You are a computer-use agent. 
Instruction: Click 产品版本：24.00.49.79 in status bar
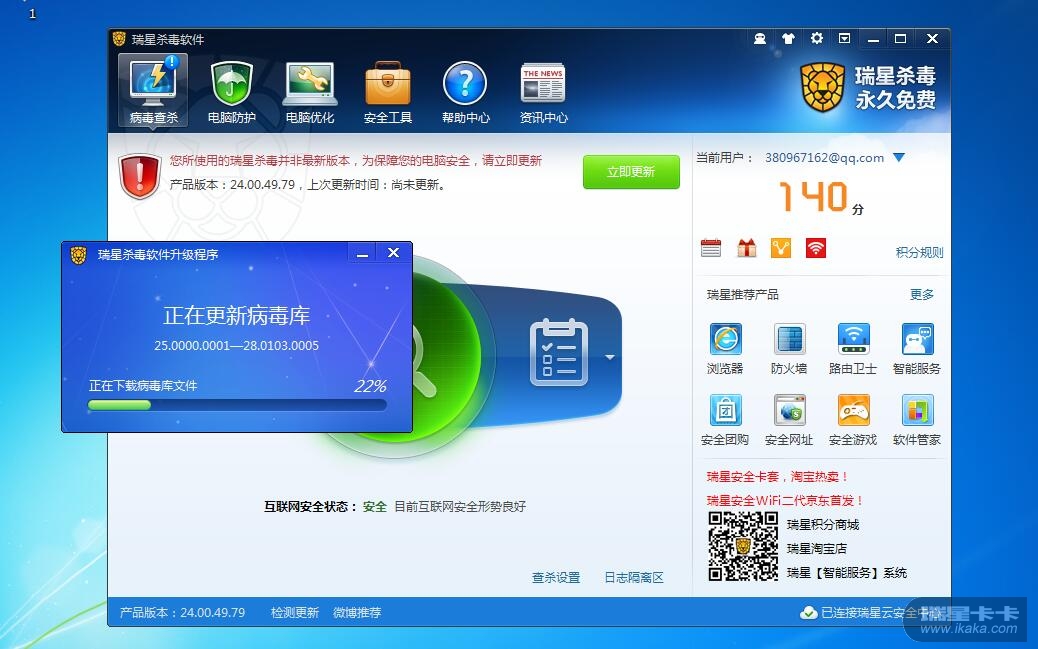(x=182, y=613)
